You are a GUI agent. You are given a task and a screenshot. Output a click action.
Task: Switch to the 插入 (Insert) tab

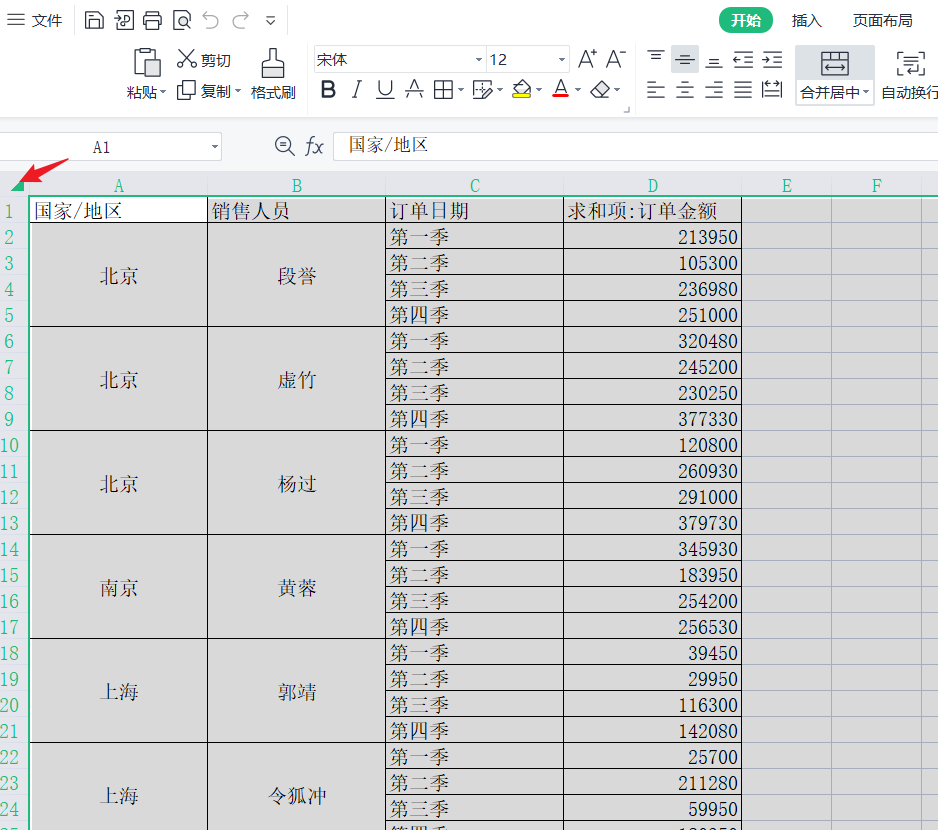pos(806,20)
